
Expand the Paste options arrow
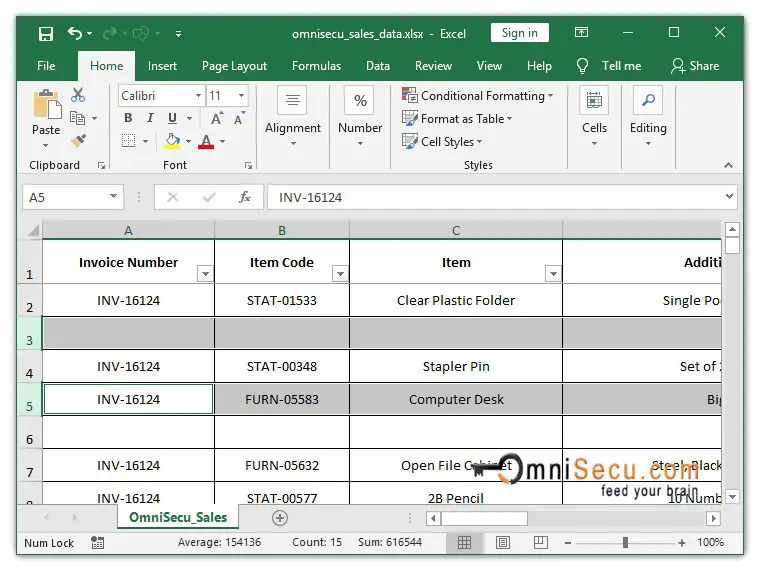point(46,145)
